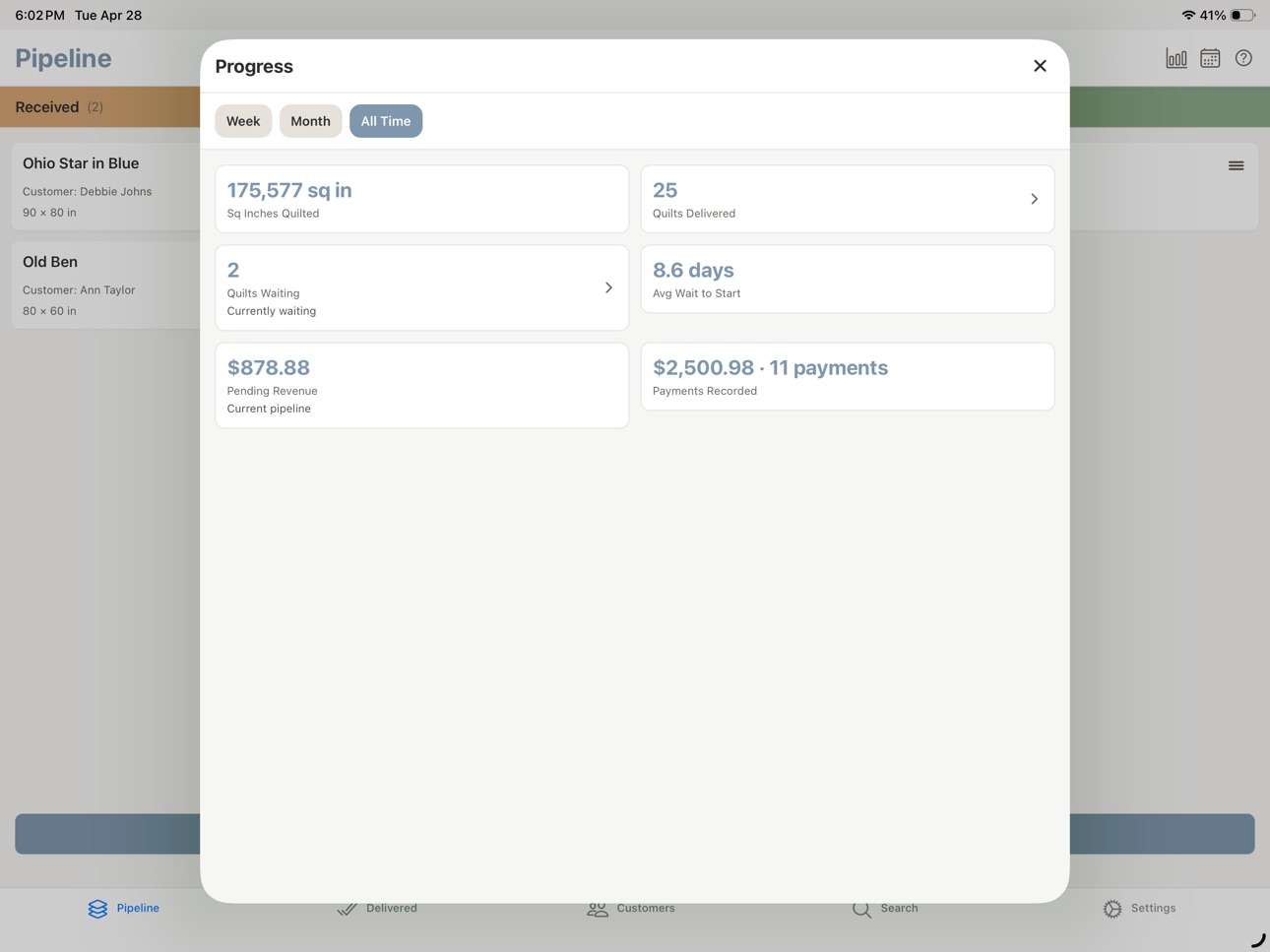Tap the Wi-Fi status icon
The width and height of the screenshot is (1270, 952).
tap(1188, 15)
